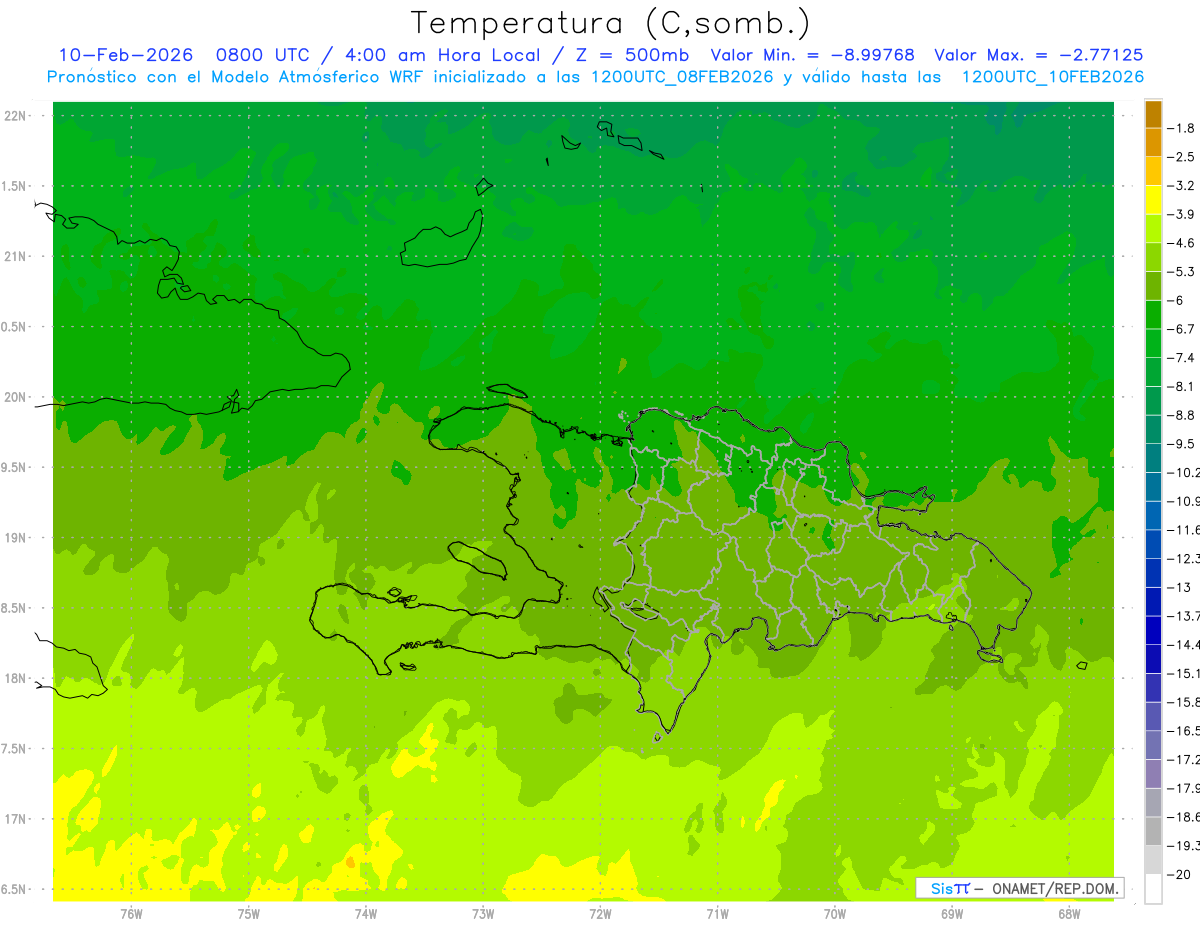Click the '76W' longitude label
This screenshot has height=927, width=1200.
[131, 914]
